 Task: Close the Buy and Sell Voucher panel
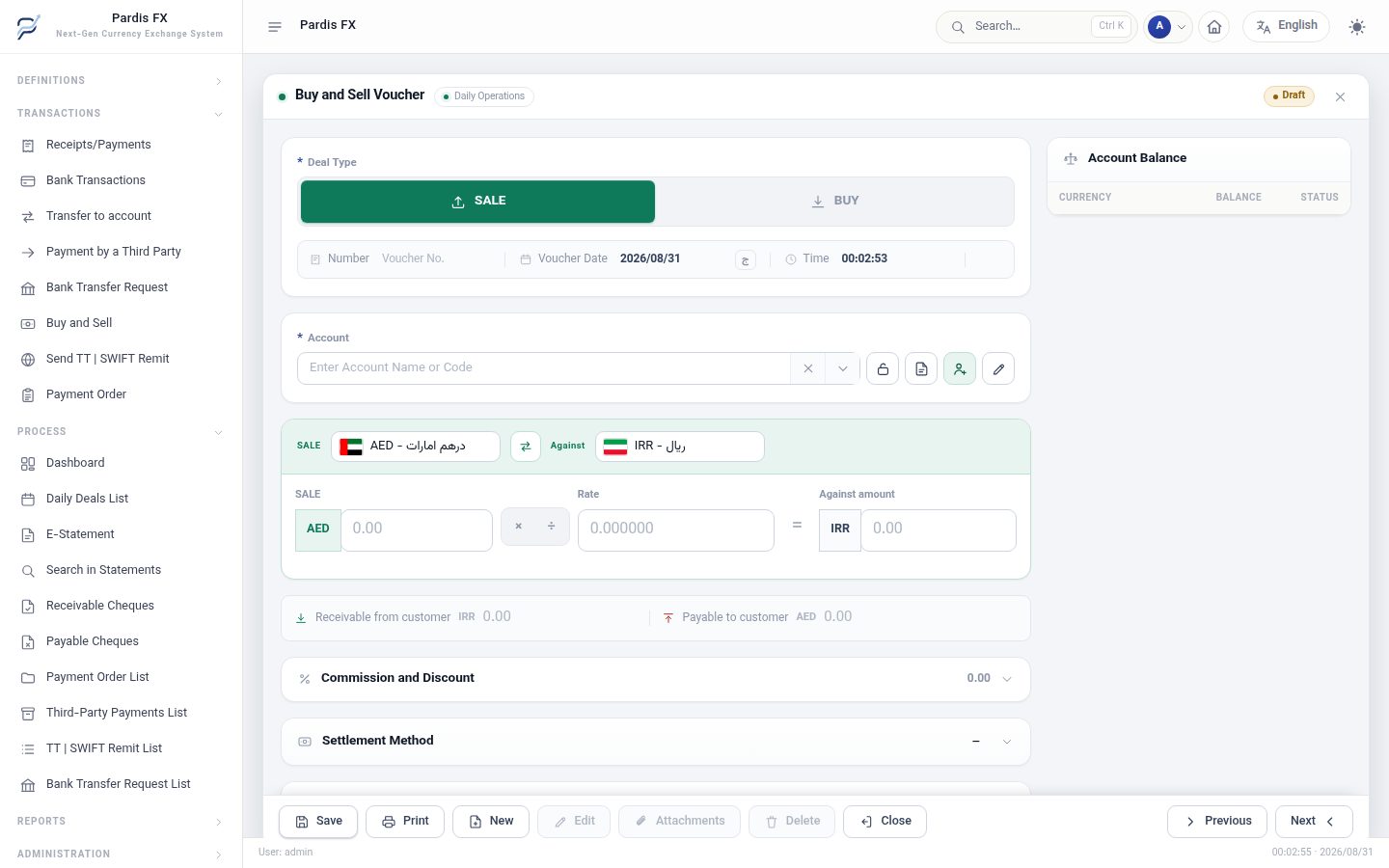coord(1340,96)
